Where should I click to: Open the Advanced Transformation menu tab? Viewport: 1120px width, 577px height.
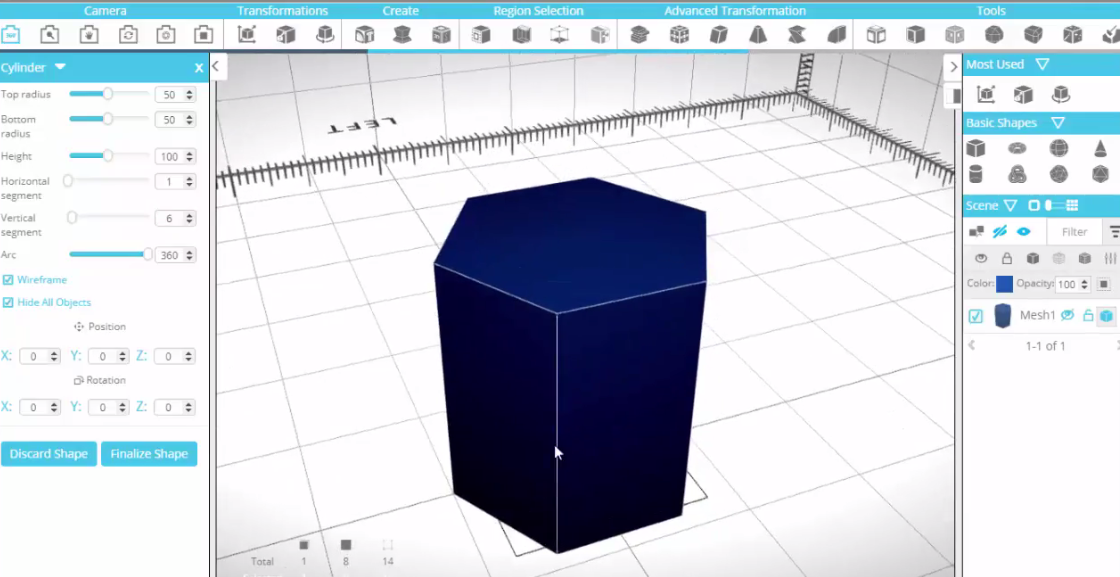pyautogui.click(x=734, y=11)
